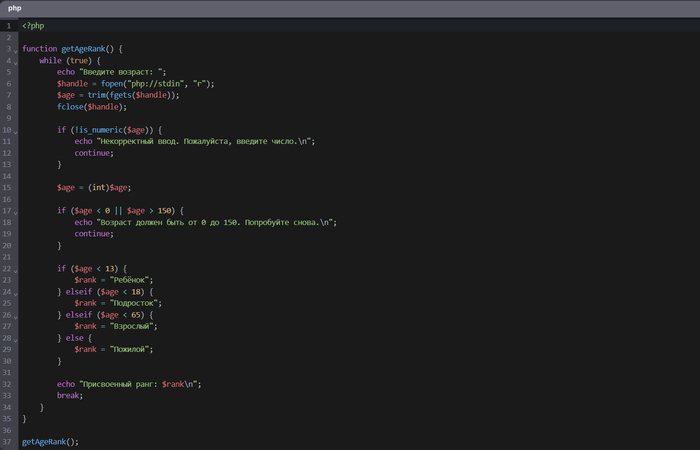Fold the age range check block on line 17

point(15,212)
